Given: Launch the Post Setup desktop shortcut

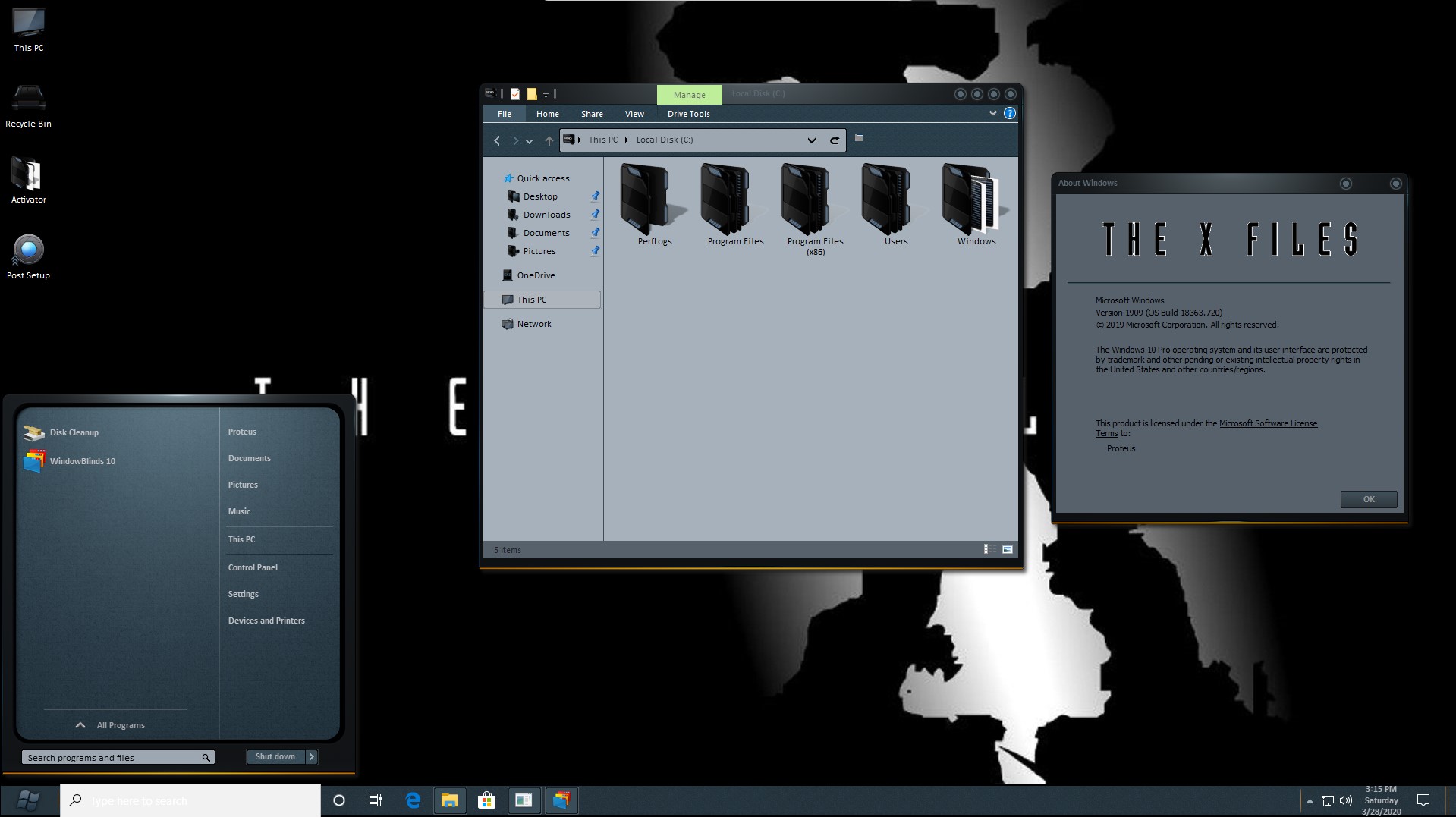Looking at the screenshot, I should [x=29, y=258].
